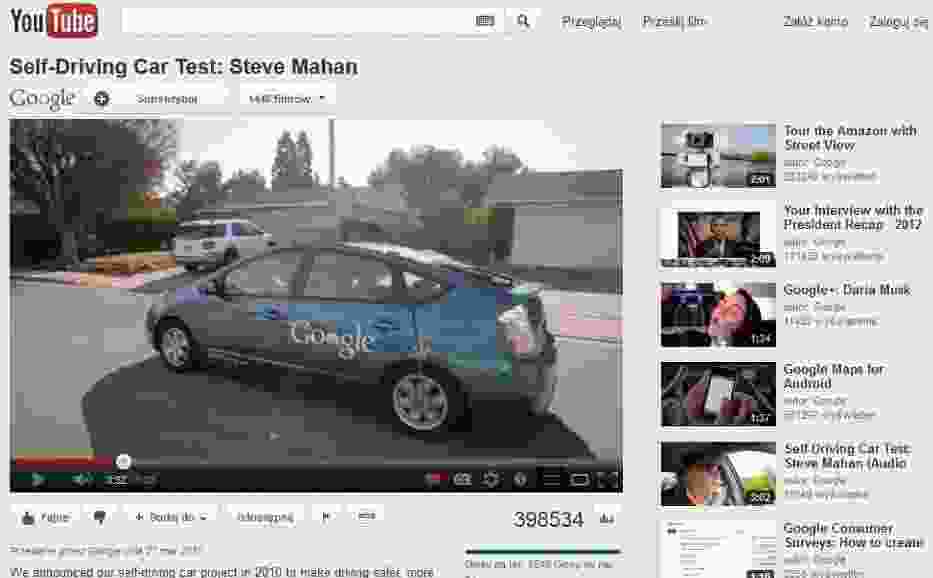Flag the video with the flag icon

[326, 517]
